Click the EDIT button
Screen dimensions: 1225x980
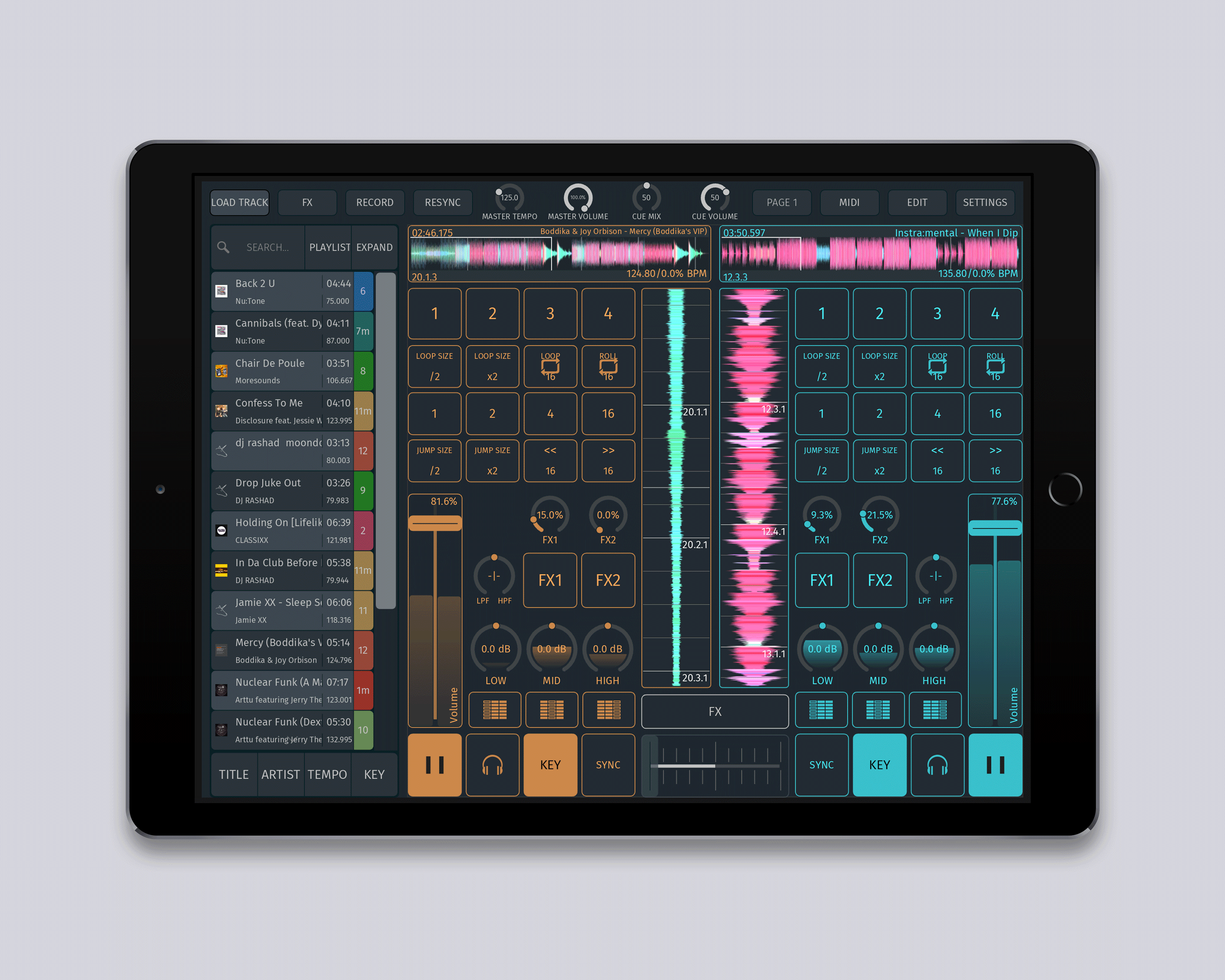[917, 202]
